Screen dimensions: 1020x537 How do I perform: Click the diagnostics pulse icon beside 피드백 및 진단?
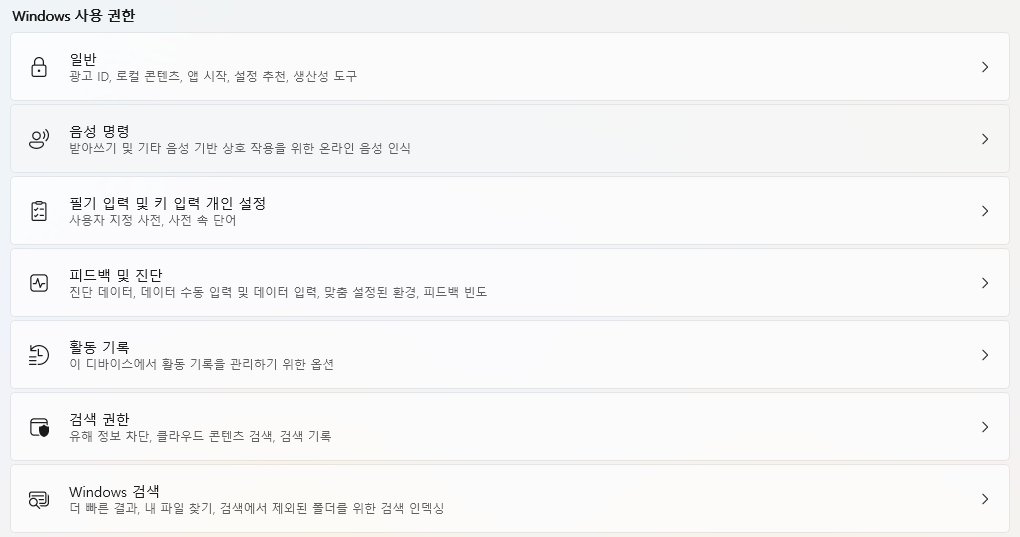click(39, 283)
